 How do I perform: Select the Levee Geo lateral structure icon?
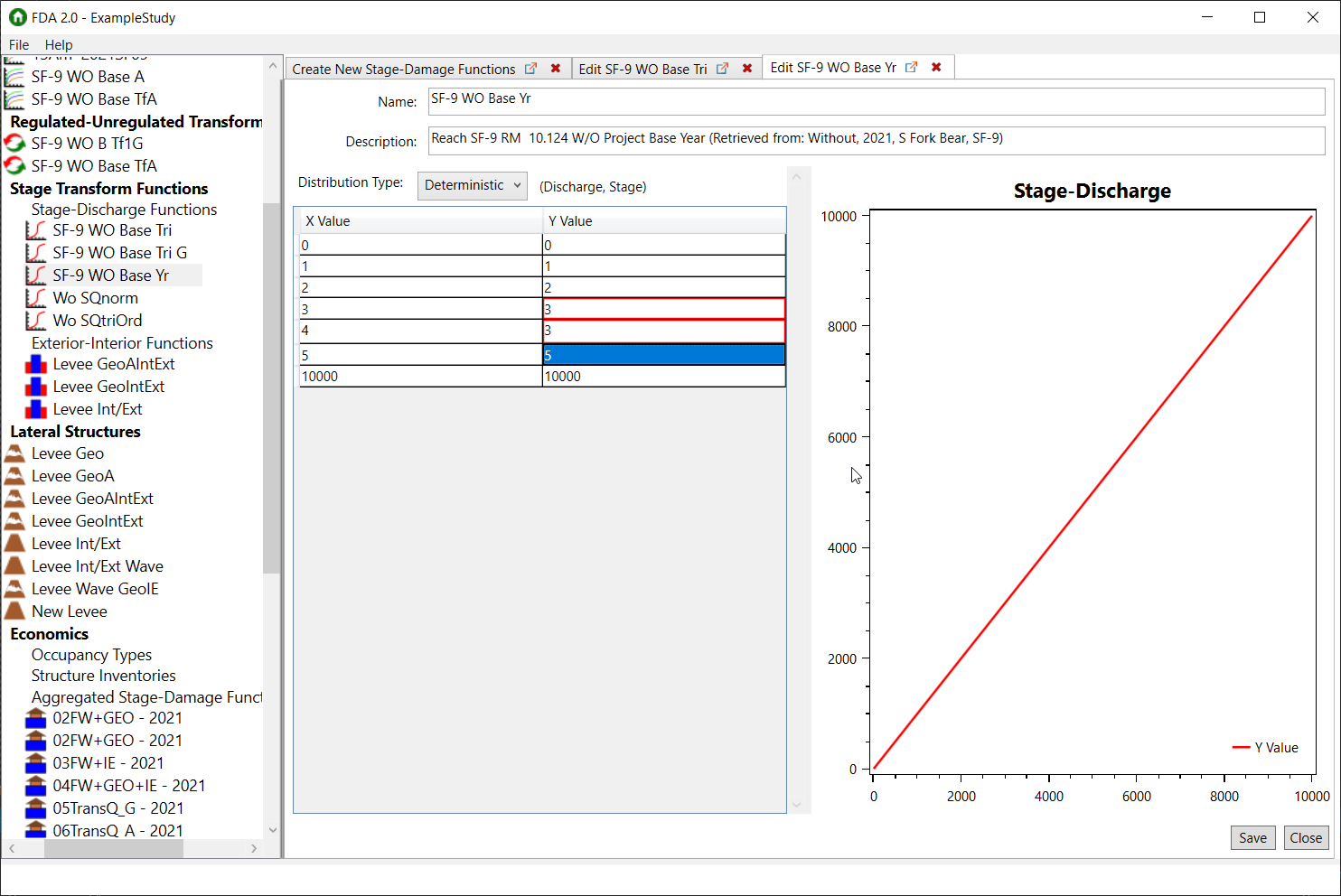point(16,453)
